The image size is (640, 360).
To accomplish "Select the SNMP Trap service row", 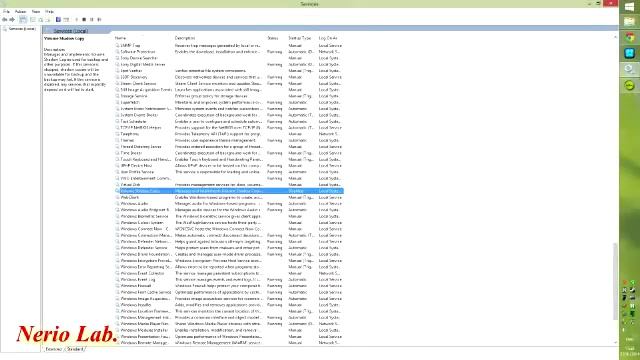I will [x=229, y=46].
